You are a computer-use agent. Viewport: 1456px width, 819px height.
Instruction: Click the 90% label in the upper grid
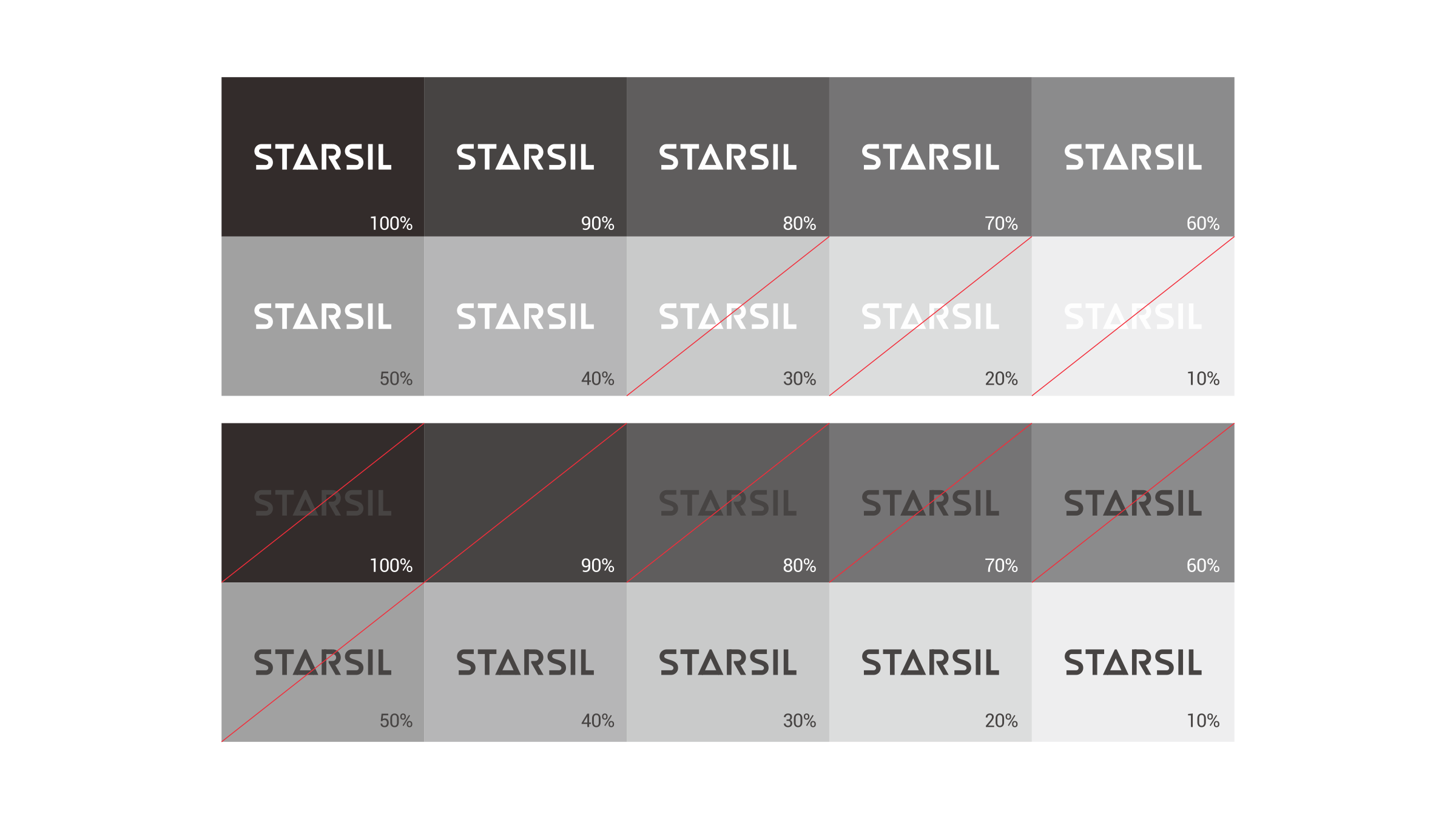tap(598, 224)
